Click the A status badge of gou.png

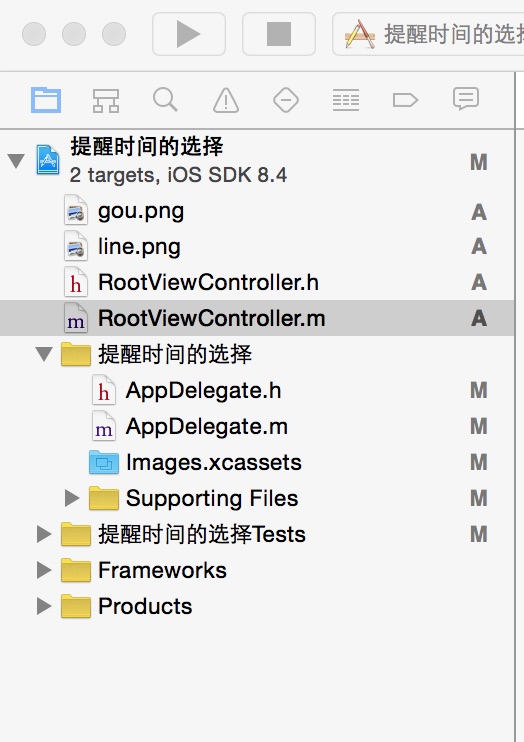pos(479,212)
